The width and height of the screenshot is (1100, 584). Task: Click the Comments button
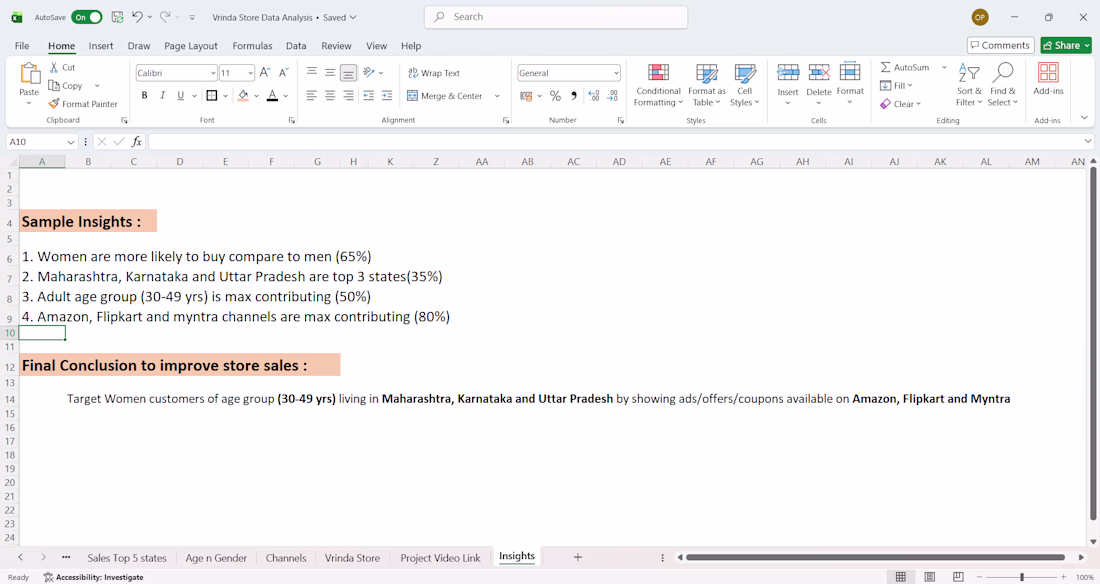point(1000,45)
